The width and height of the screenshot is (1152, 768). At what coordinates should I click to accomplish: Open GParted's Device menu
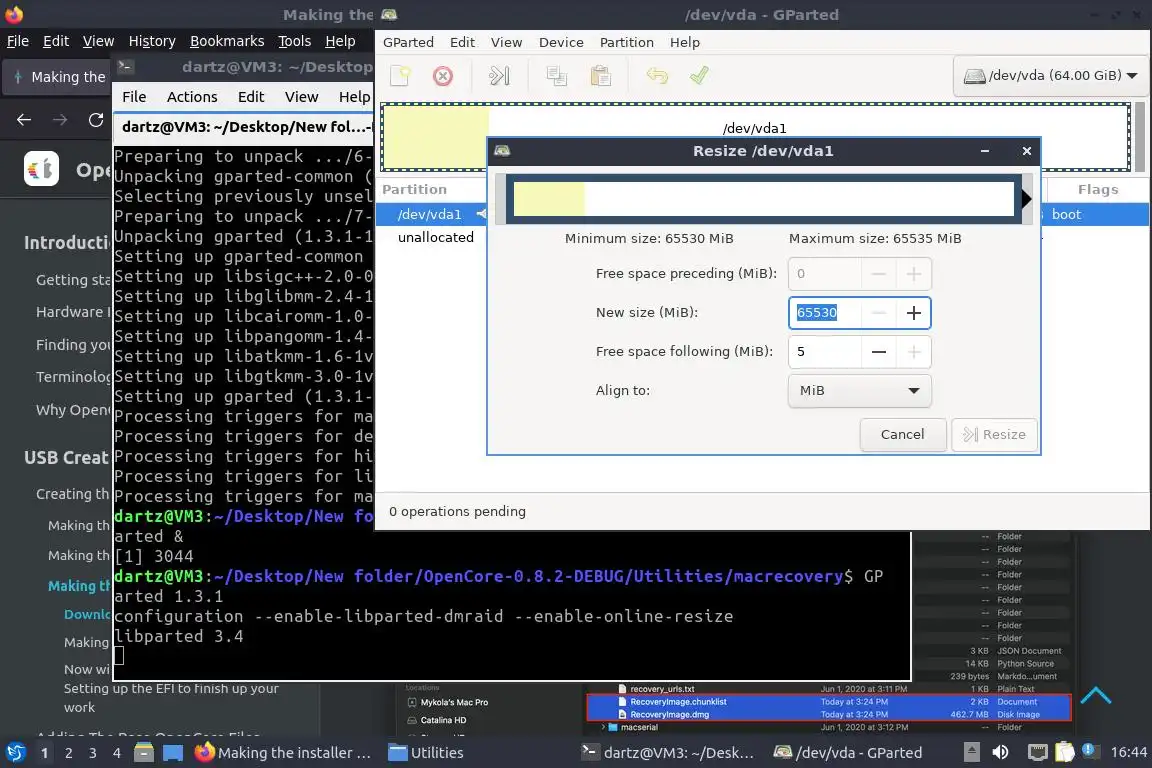[561, 43]
